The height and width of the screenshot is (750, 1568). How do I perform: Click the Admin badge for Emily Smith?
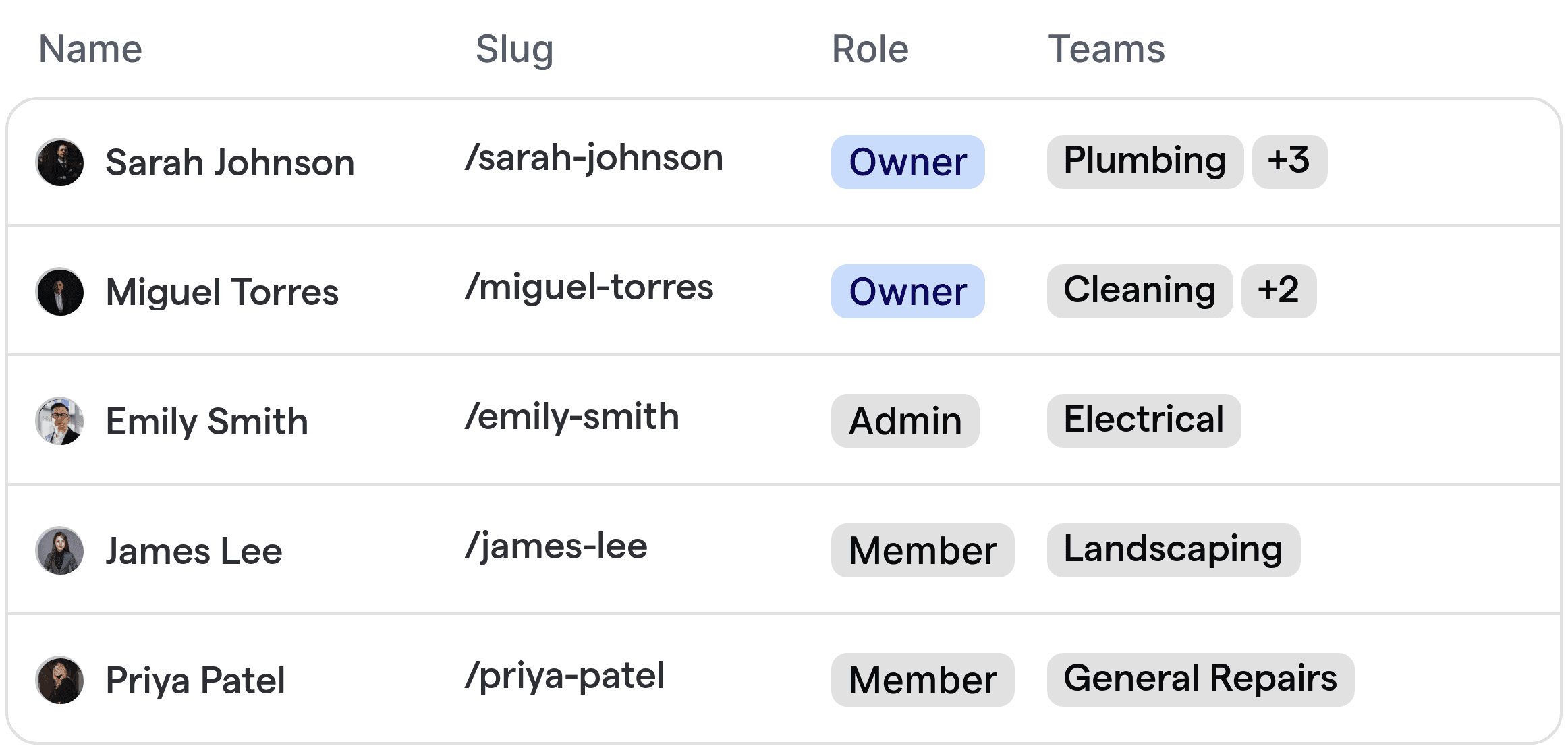coord(905,421)
